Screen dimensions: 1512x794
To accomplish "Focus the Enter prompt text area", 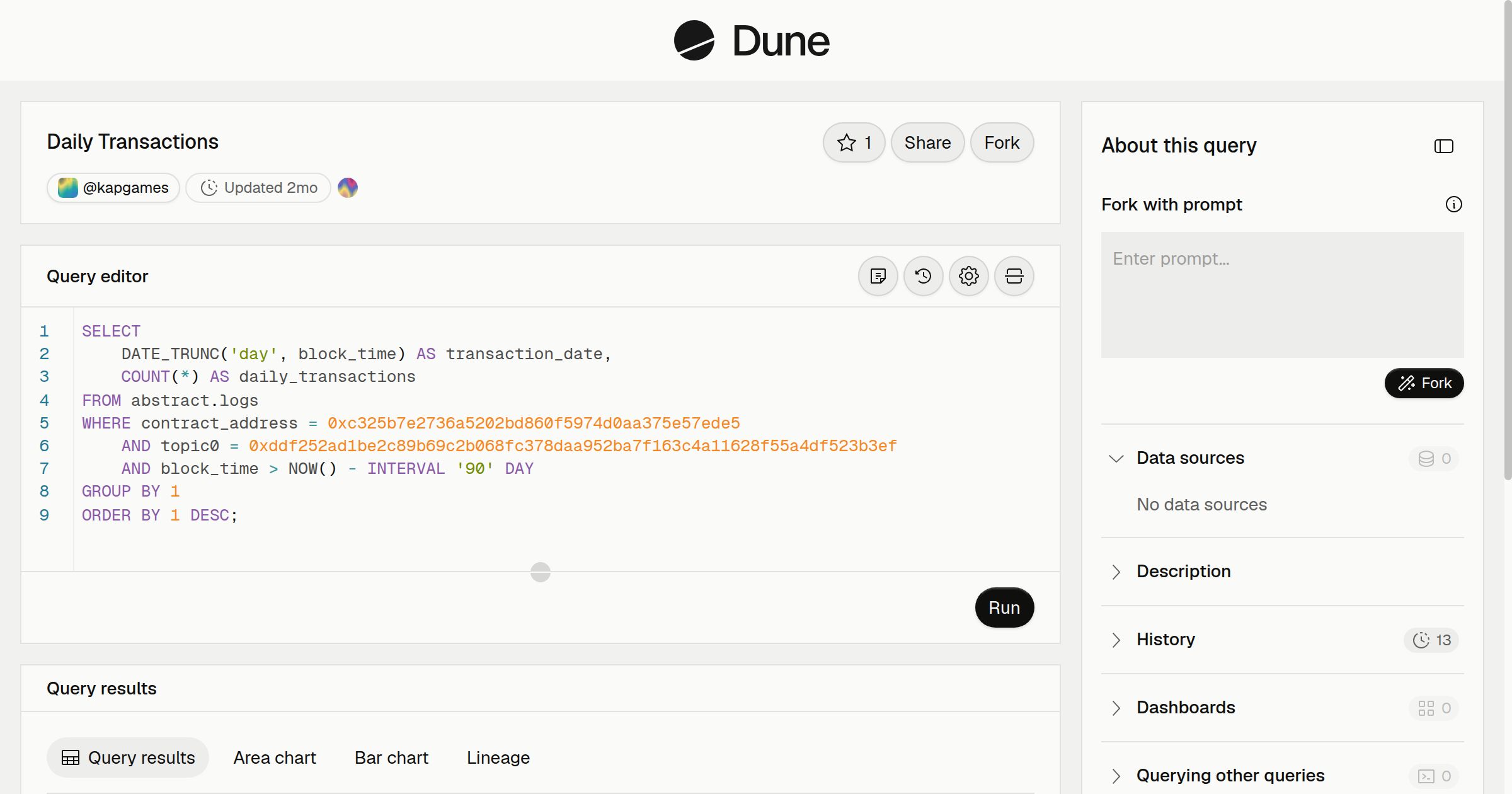I will tap(1283, 295).
